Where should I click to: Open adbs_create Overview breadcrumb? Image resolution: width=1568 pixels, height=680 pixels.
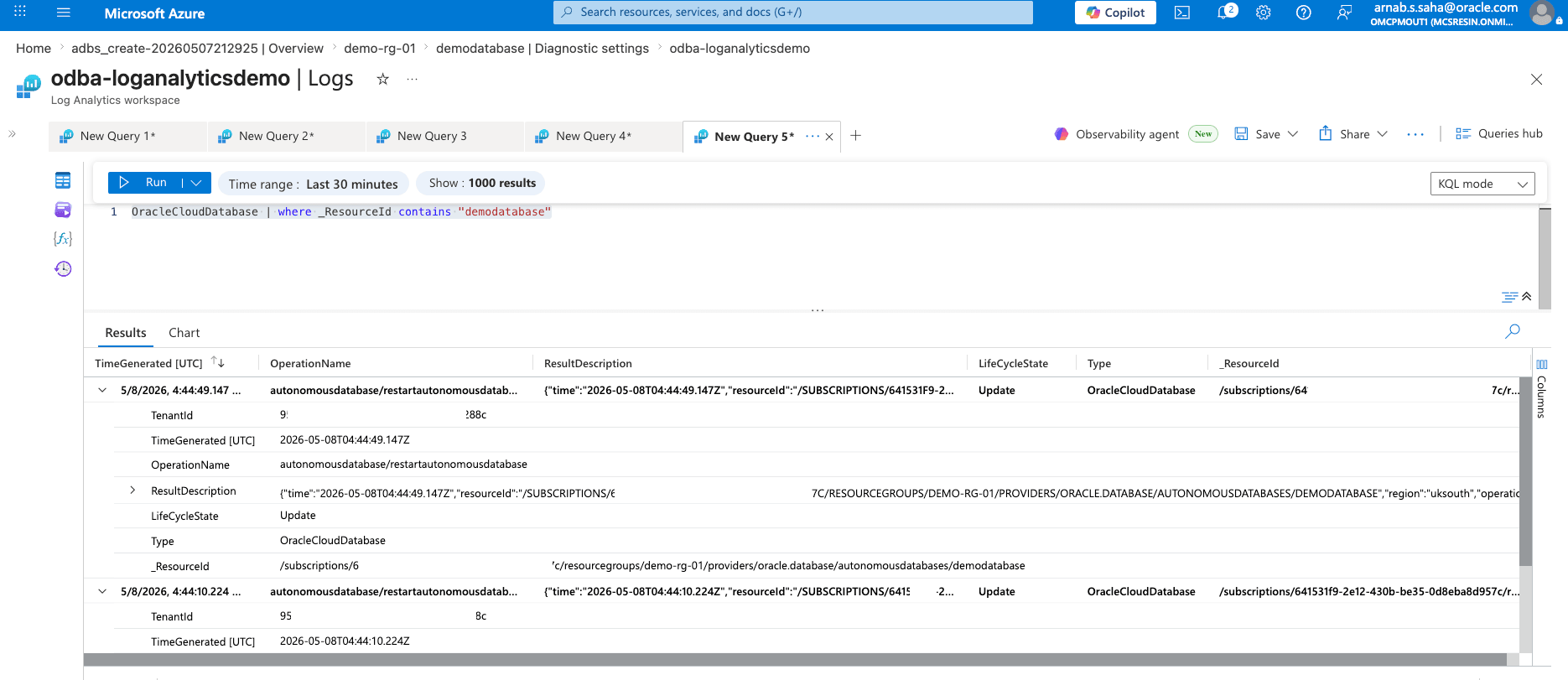[197, 49]
